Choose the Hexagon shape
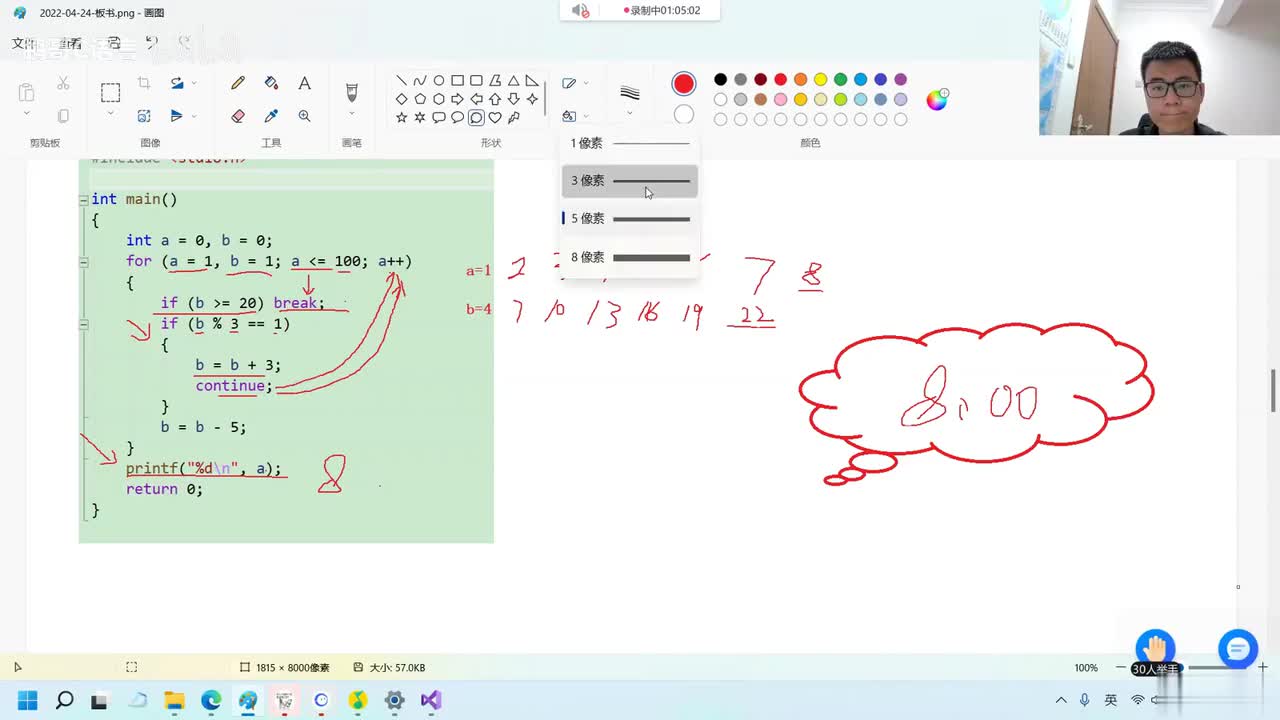 click(x=438, y=99)
